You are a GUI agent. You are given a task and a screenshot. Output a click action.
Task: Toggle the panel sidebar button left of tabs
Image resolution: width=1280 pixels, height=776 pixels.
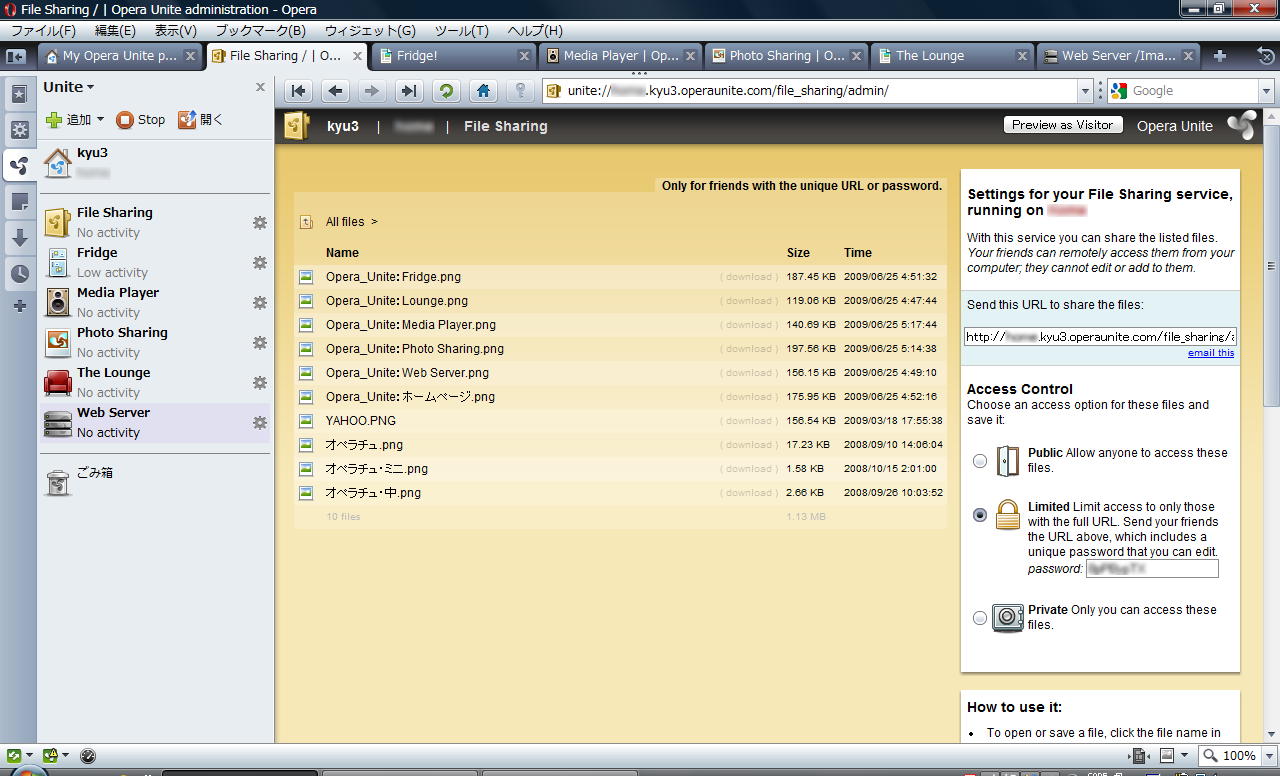click(x=16, y=56)
